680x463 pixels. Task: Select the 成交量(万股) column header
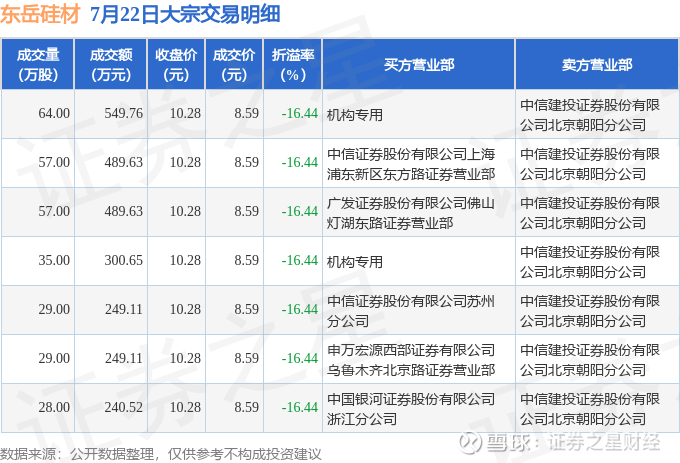(38, 65)
